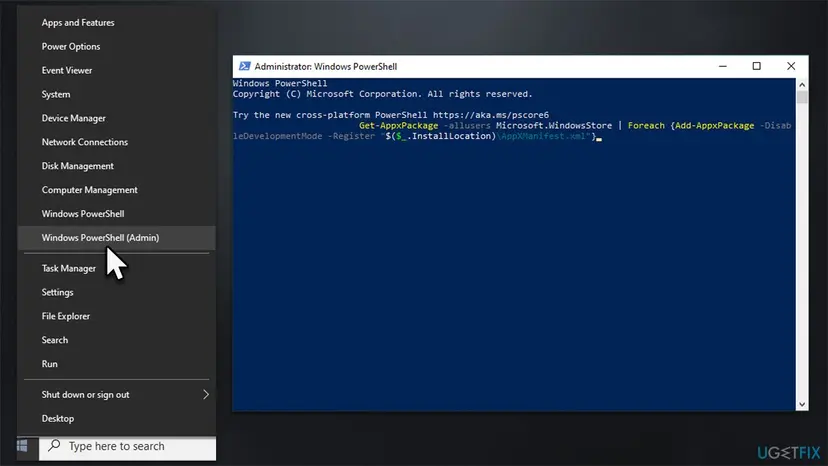
Task: Focus the Type here to search box
Action: [127, 446]
